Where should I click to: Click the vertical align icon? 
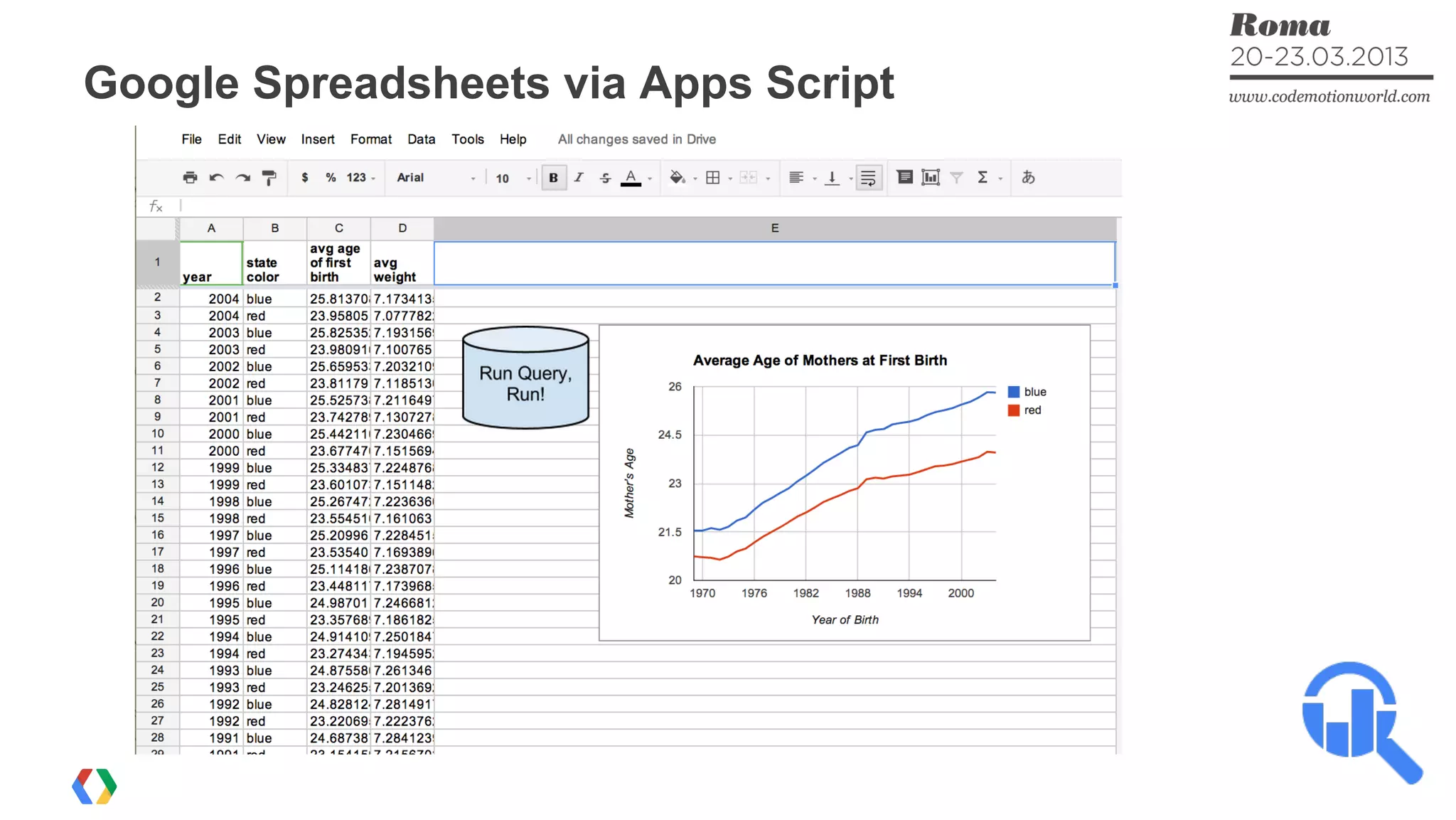point(832,178)
